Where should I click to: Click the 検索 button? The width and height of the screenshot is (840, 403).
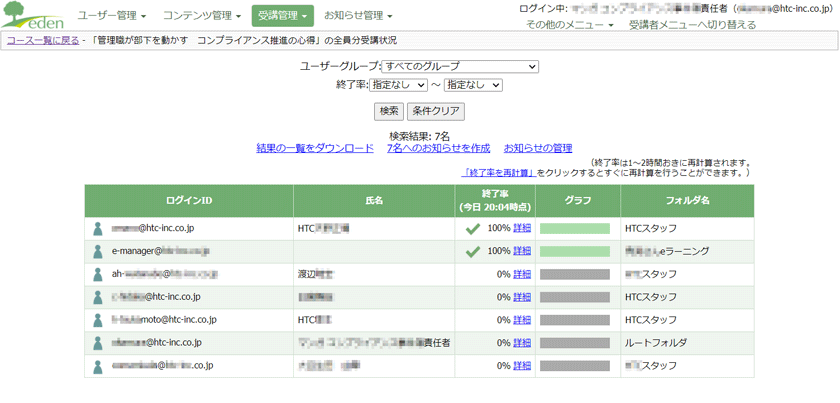coord(389,111)
